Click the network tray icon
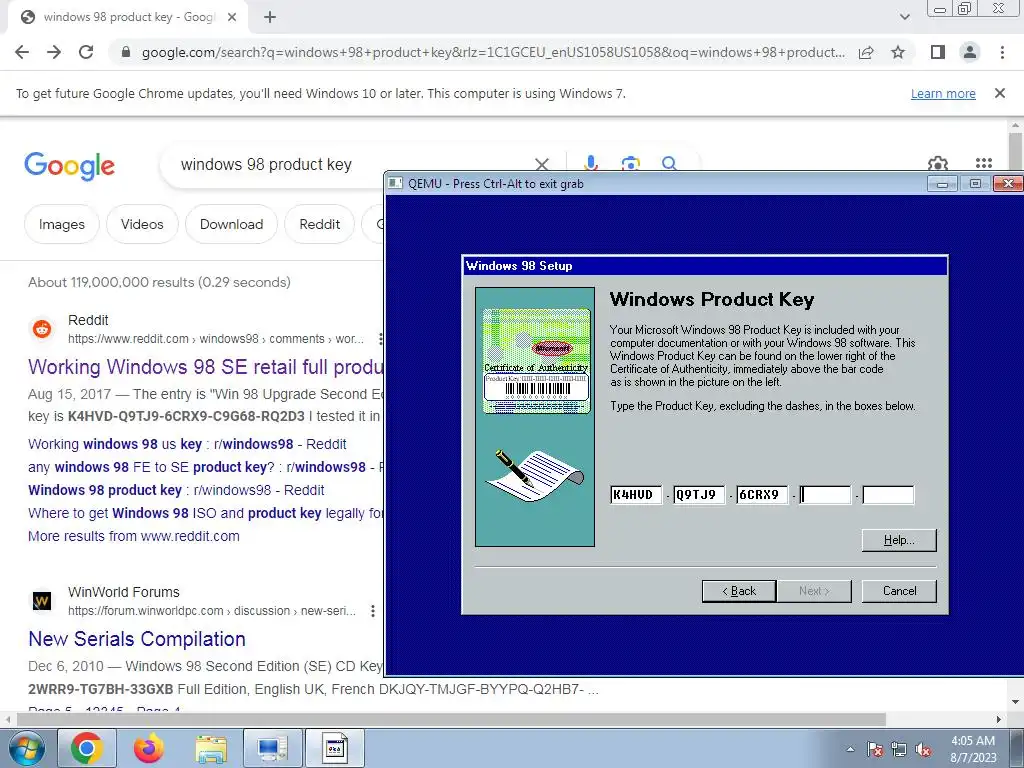Viewport: 1024px width, 768px height. (x=899, y=749)
